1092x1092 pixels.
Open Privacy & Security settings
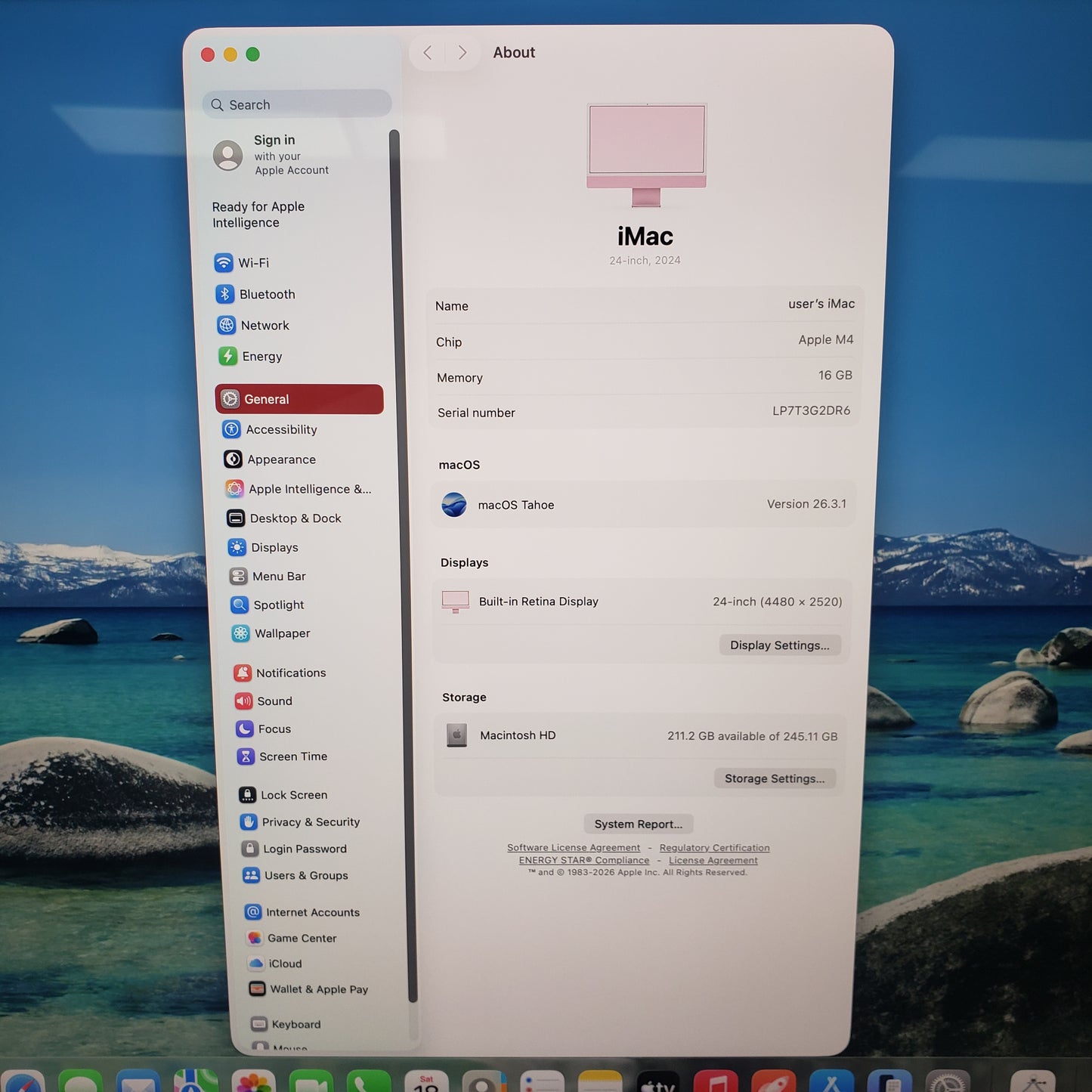click(x=311, y=821)
